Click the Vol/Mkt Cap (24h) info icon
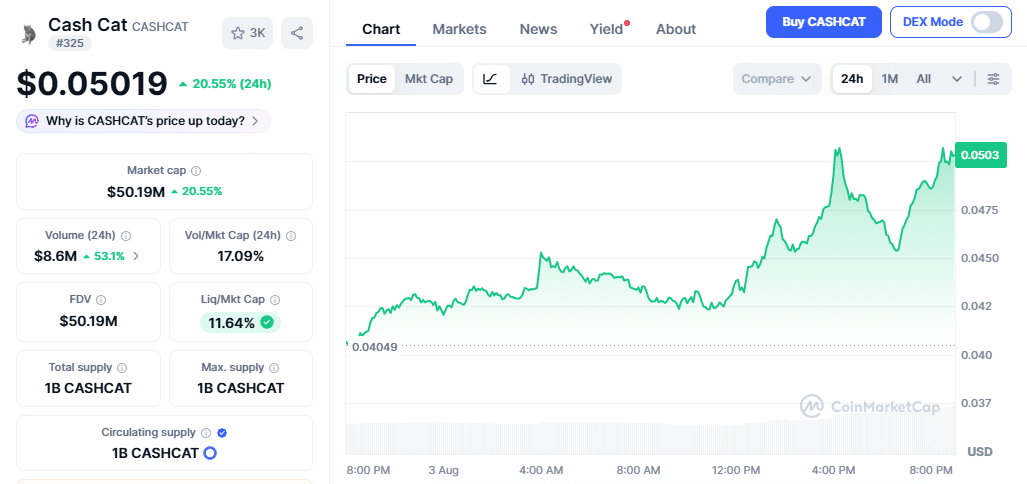The width and height of the screenshot is (1027, 484). click(291, 235)
